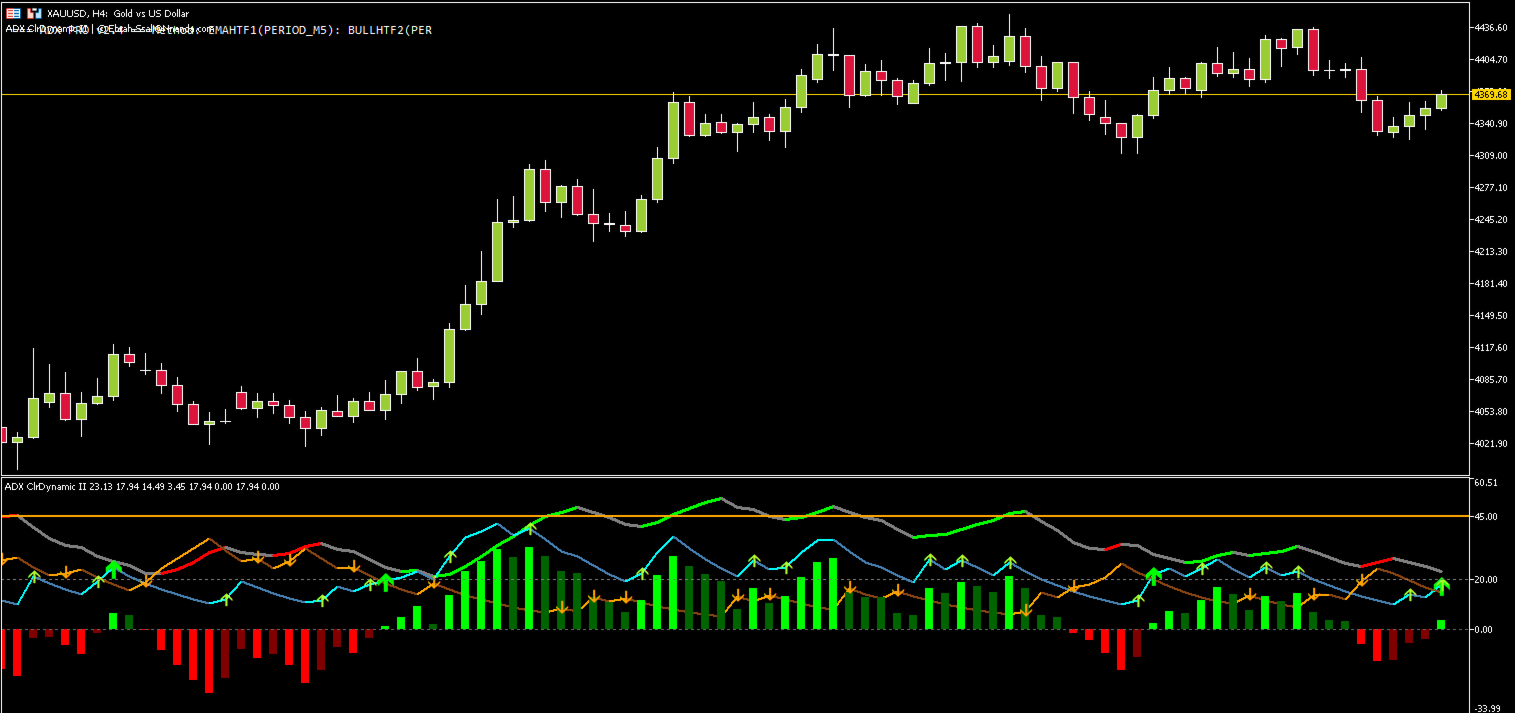
Task: Click the 4053.80 price scale value
Action: click(1490, 412)
